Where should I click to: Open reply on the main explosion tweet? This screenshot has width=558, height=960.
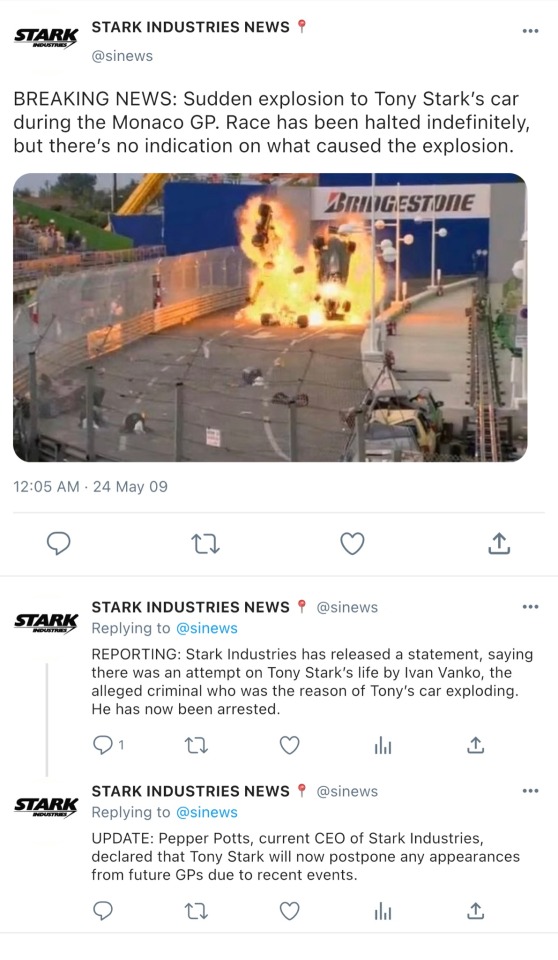58,543
